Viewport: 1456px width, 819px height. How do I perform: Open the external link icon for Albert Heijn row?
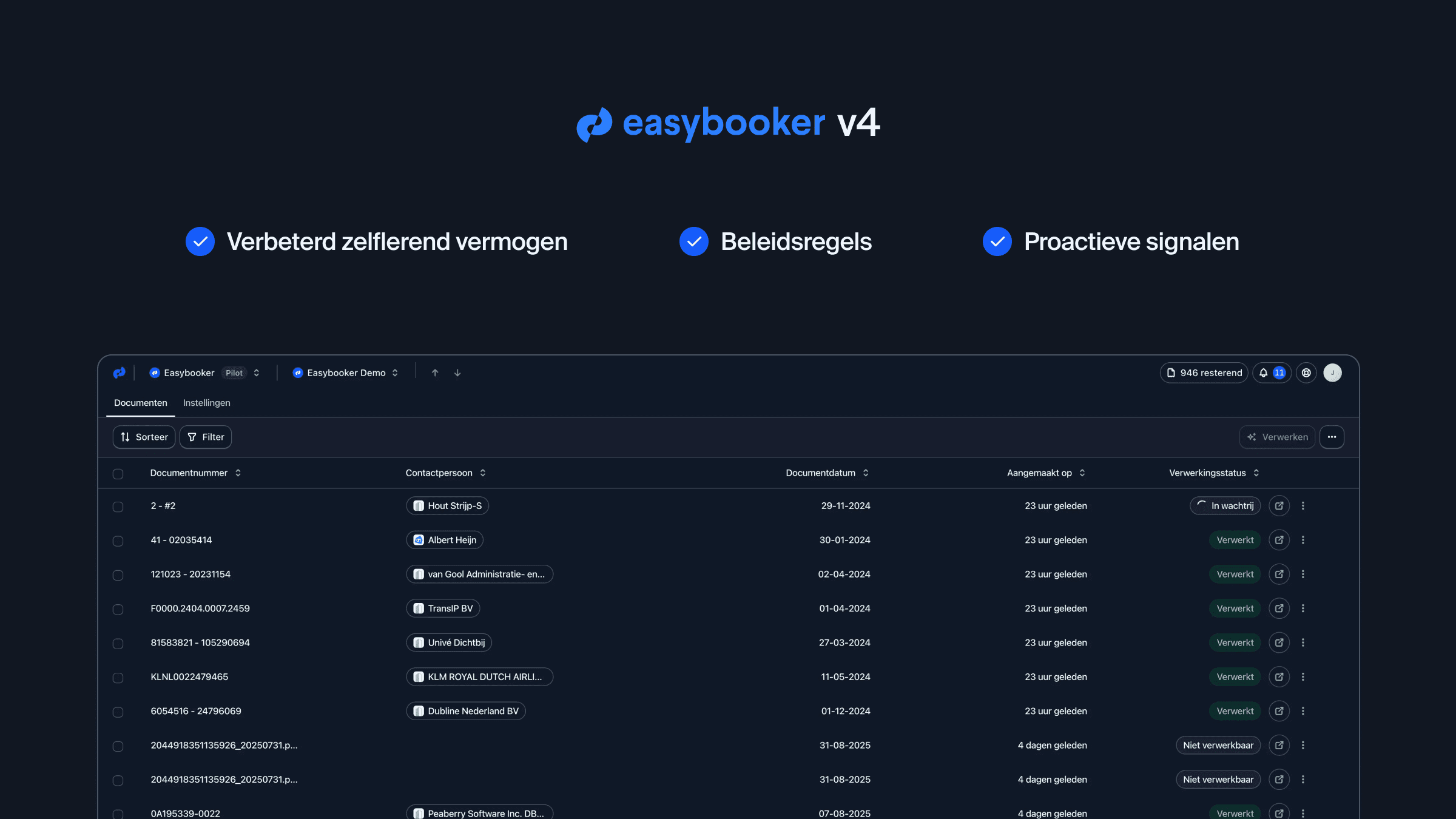(x=1279, y=539)
